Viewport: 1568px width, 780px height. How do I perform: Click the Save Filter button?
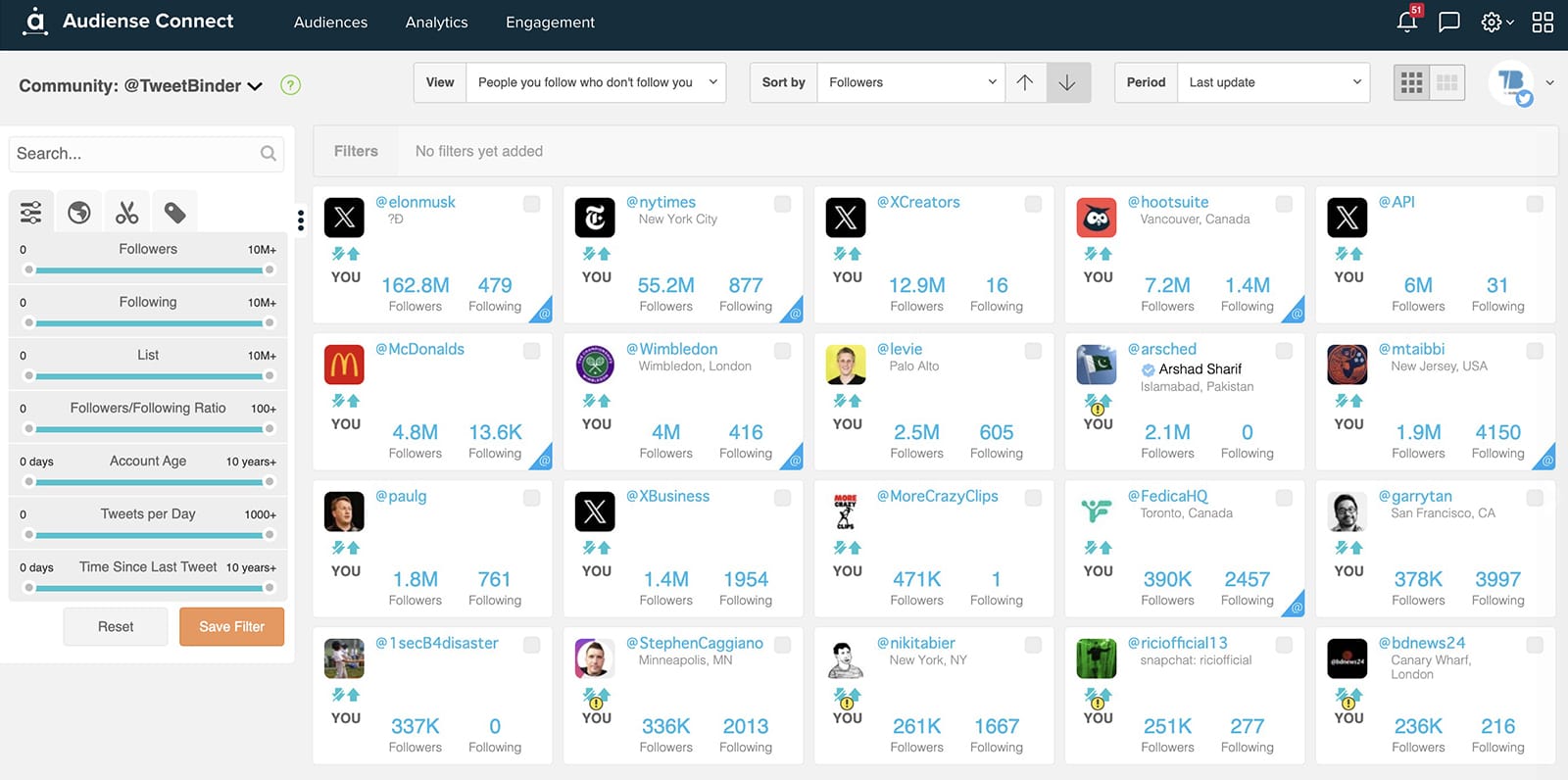coord(231,626)
